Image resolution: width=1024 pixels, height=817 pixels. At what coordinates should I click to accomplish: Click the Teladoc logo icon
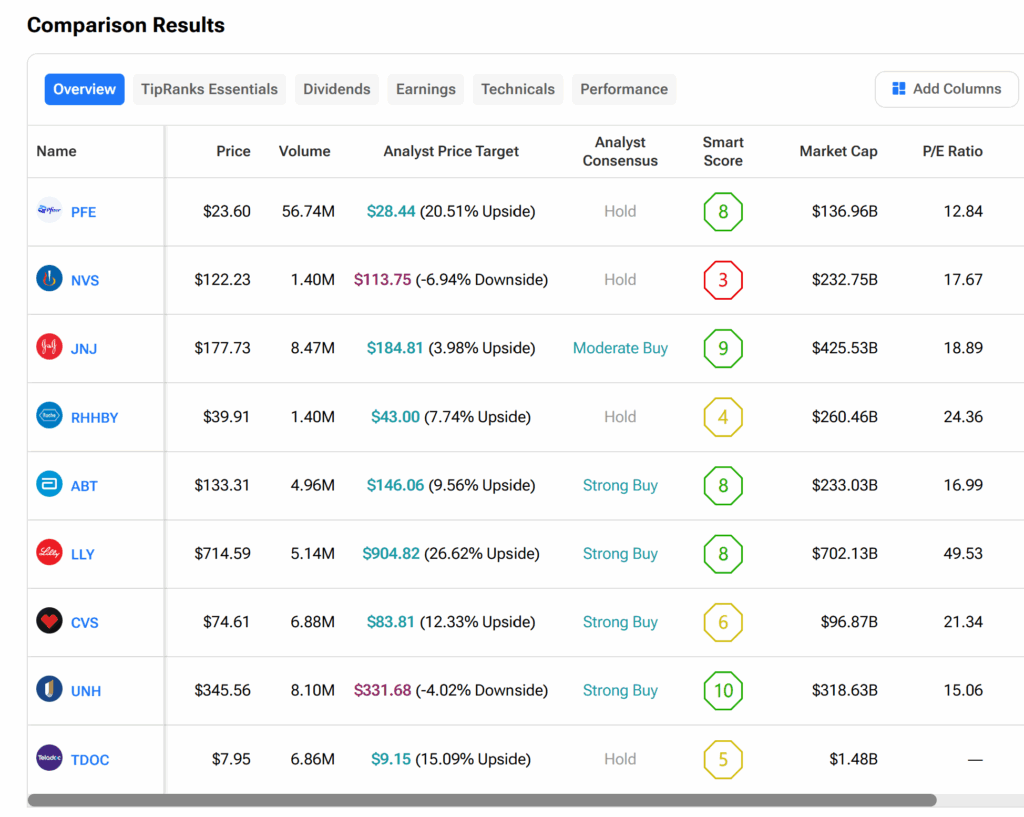pyautogui.click(x=49, y=758)
